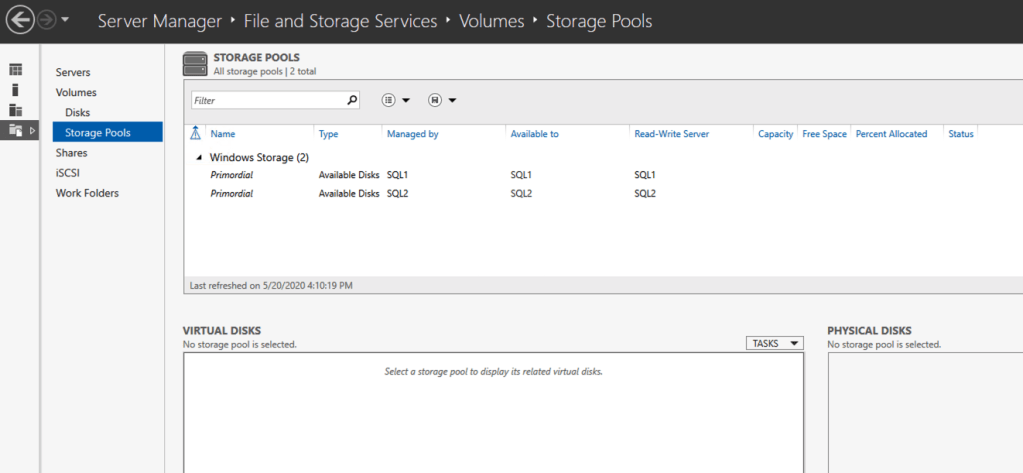Collapse the Windows Storage (2) group
This screenshot has height=473, width=1023.
click(199, 158)
